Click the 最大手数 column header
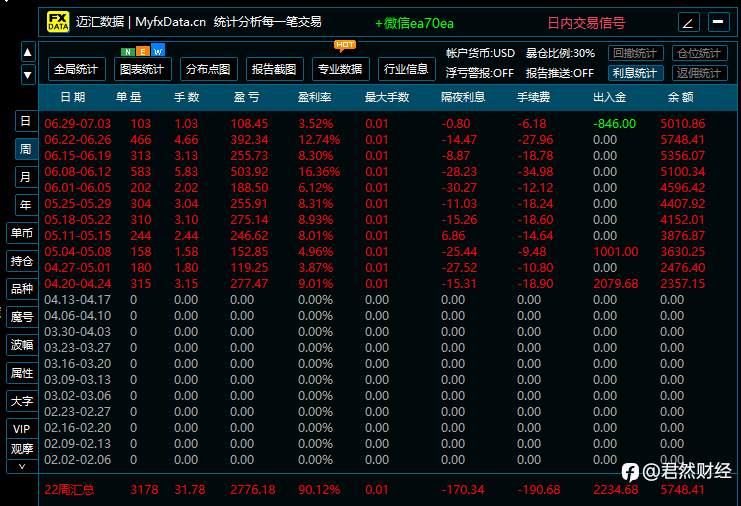The image size is (741, 506). point(387,97)
